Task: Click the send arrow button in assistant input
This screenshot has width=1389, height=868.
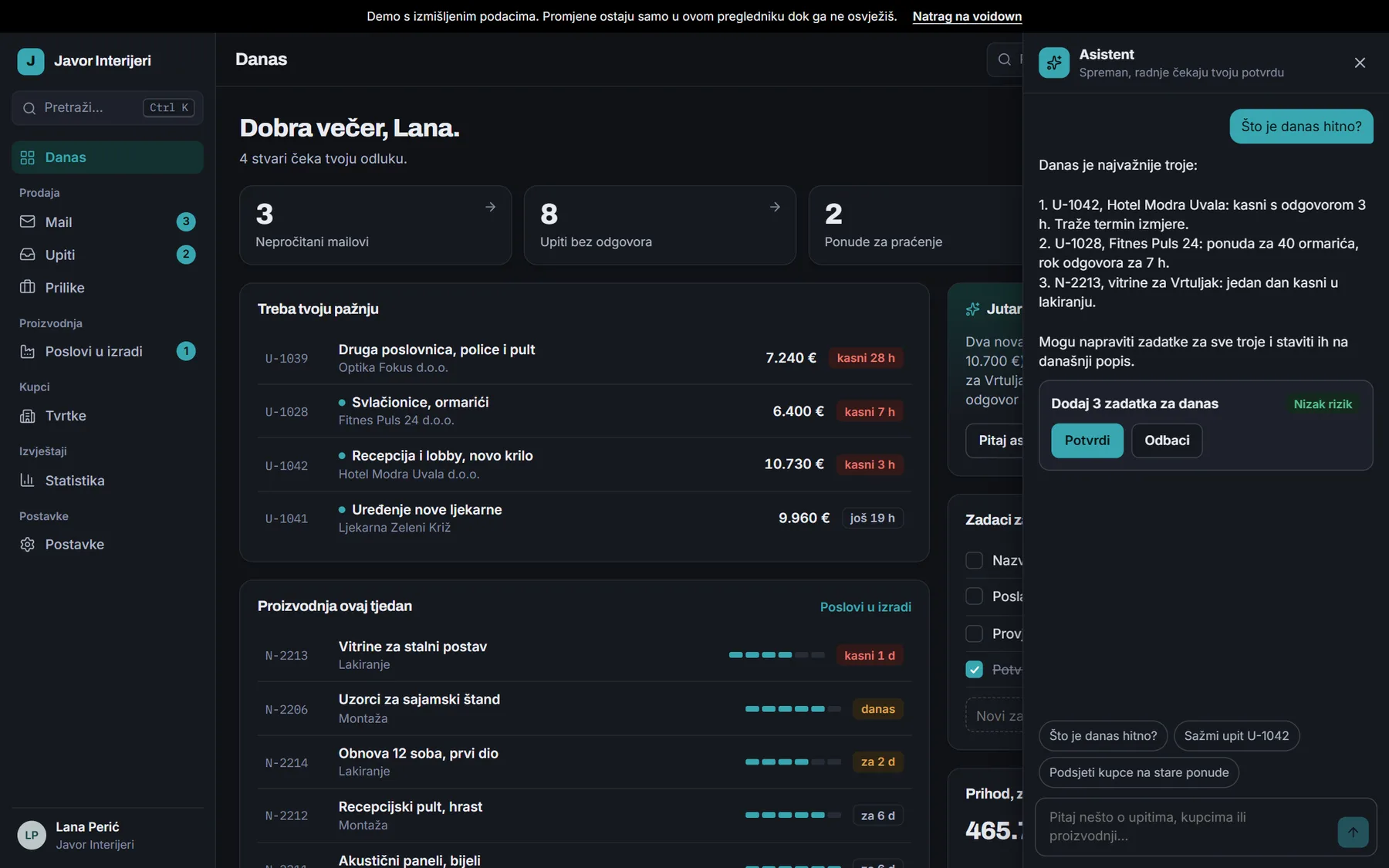Action: [1353, 833]
